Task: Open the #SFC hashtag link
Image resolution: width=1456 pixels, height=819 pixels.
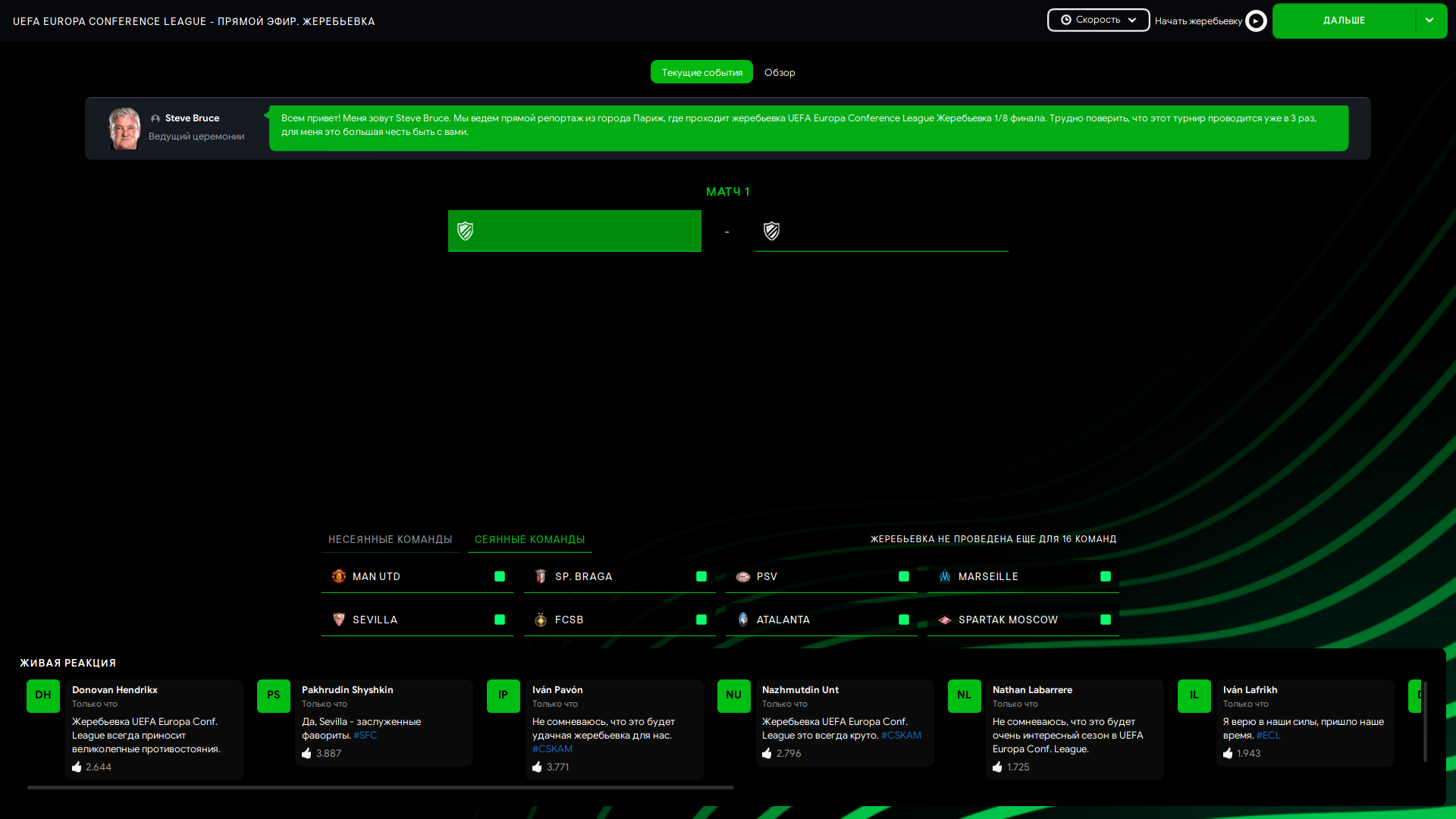Action: tap(365, 735)
